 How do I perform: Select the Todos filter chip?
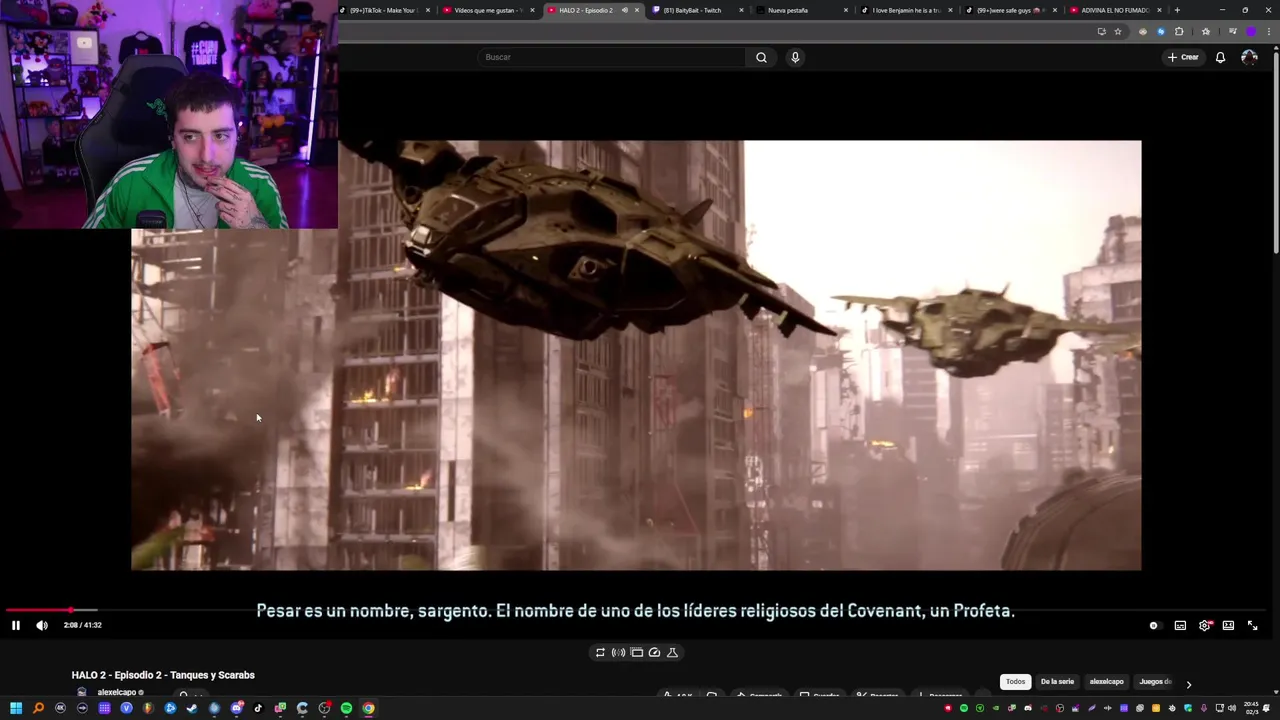1015,682
